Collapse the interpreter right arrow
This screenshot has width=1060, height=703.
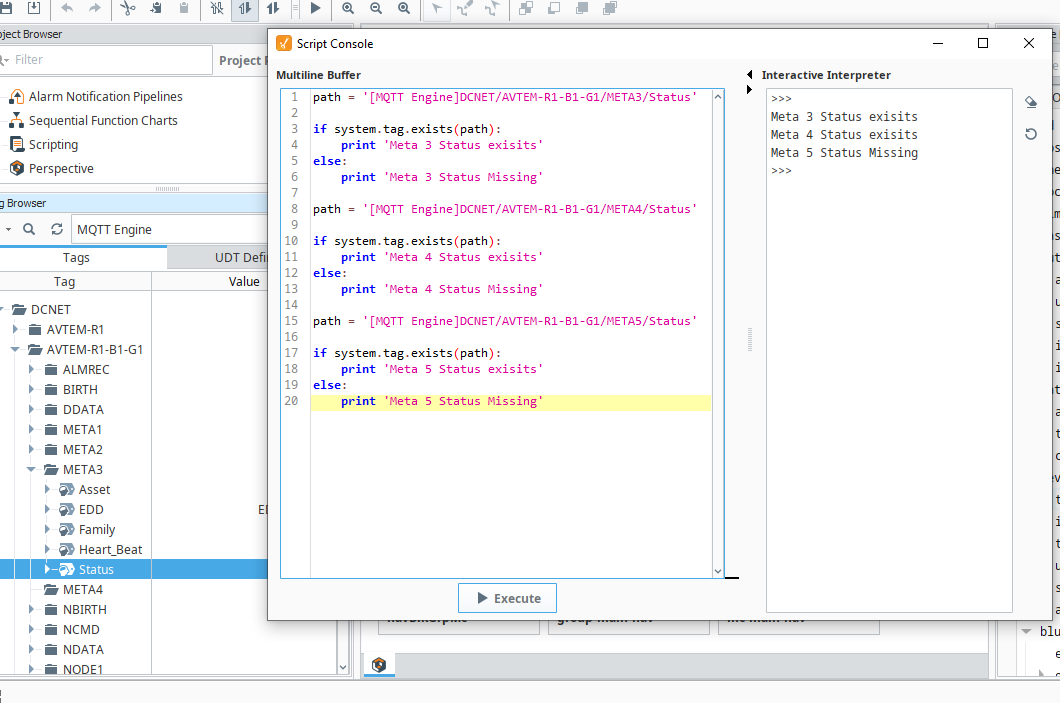click(x=749, y=89)
